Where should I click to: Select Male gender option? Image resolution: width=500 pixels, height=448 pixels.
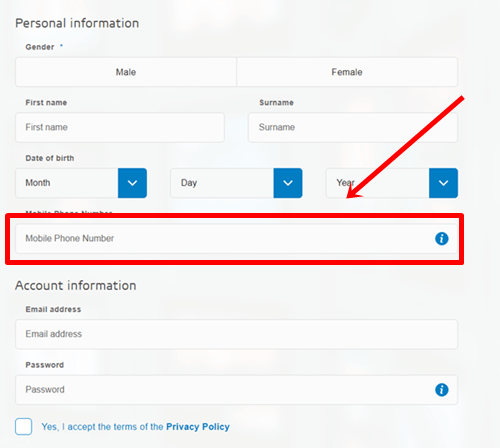coord(126,72)
